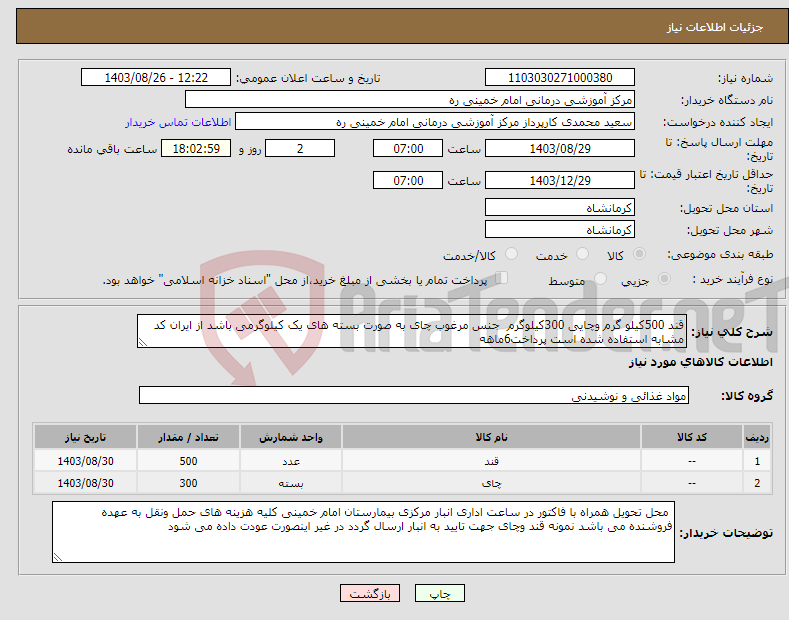
Task: Click the delivery province field کرمانشاه
Action: pyautogui.click(x=560, y=207)
